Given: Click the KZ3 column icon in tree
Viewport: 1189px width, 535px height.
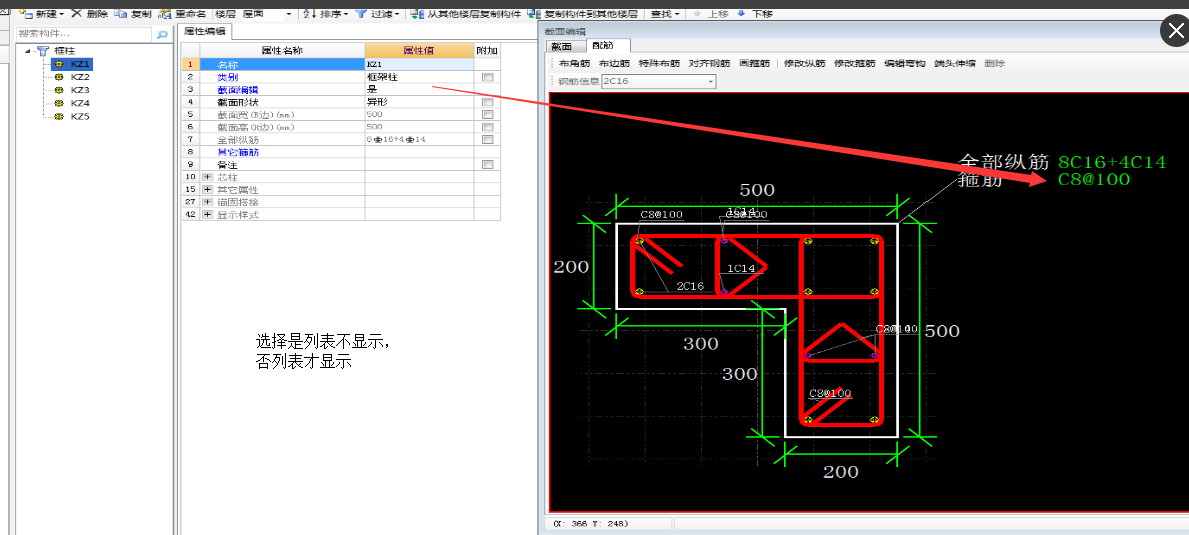Looking at the screenshot, I should 58,90.
